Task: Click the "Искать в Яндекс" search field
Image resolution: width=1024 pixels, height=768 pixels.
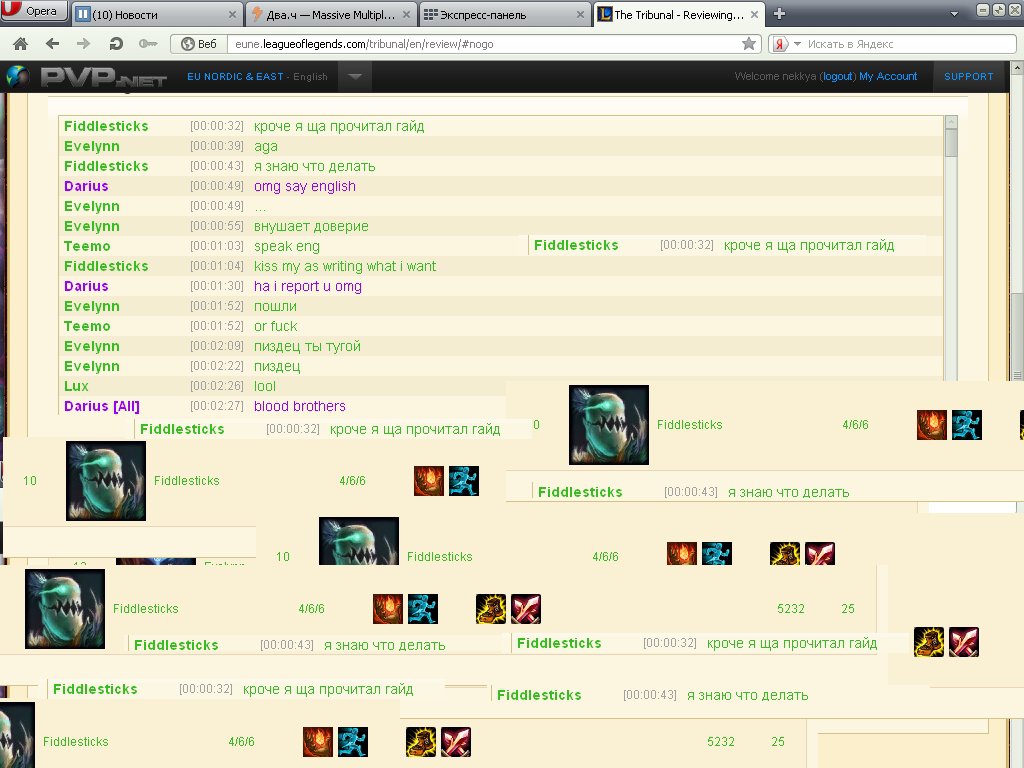Action: [910, 44]
